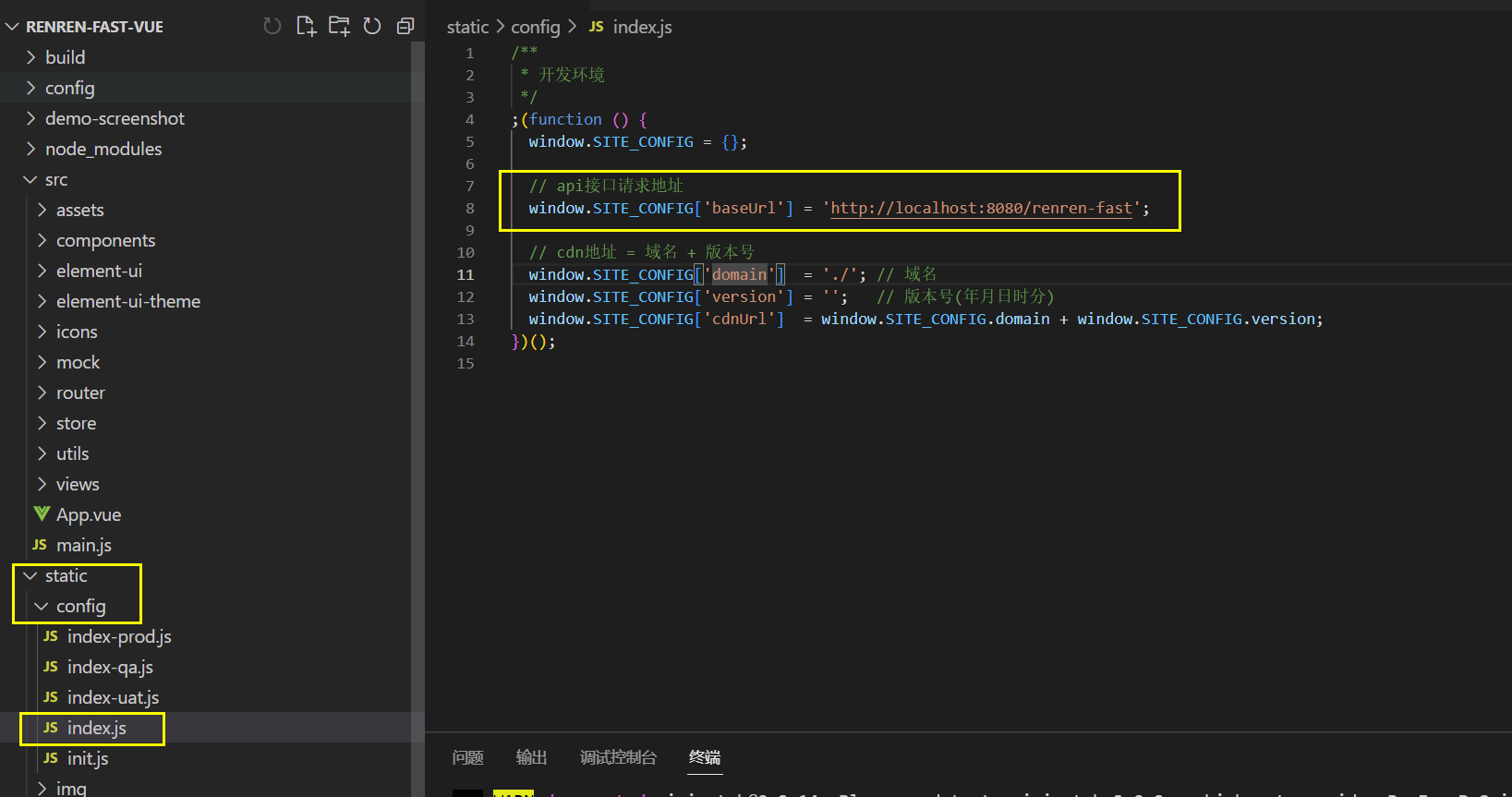
Task: Expand the assets folder
Action: pos(42,210)
